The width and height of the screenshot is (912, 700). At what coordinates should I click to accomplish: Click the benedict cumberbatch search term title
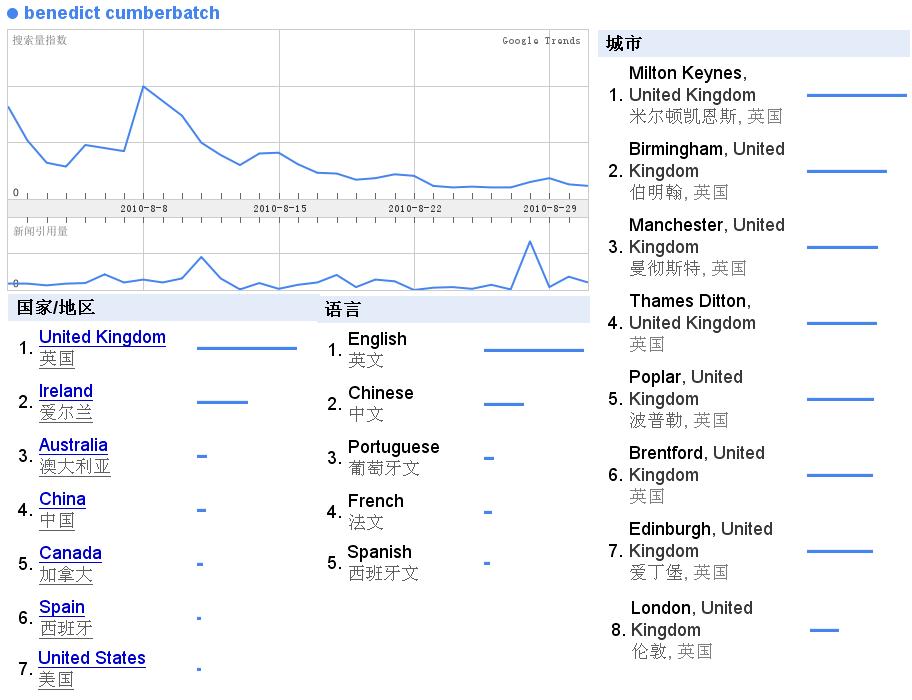pos(122,14)
